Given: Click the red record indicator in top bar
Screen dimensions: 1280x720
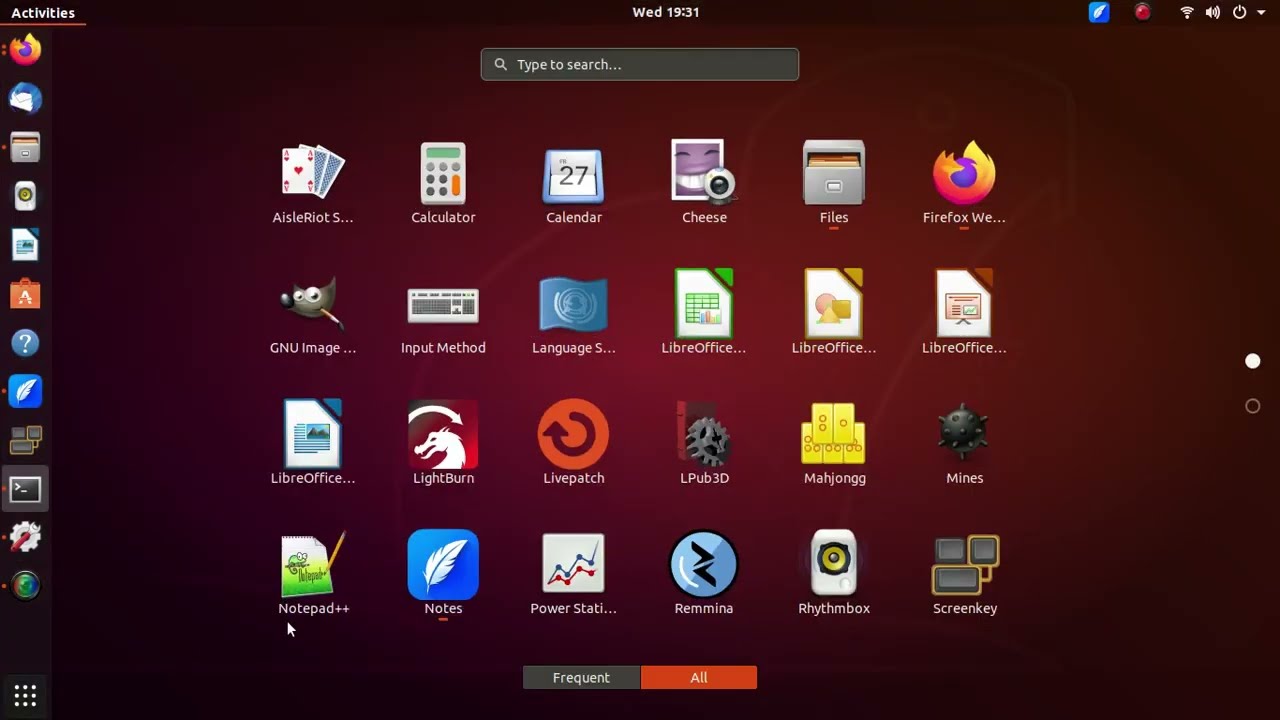Looking at the screenshot, I should pyautogui.click(x=1142, y=12).
